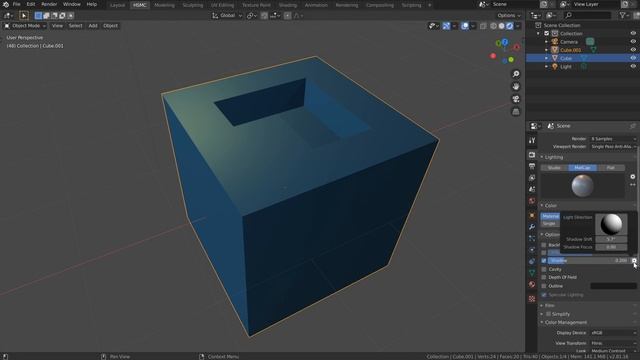Open the Physics properties tab icon

pos(532,250)
